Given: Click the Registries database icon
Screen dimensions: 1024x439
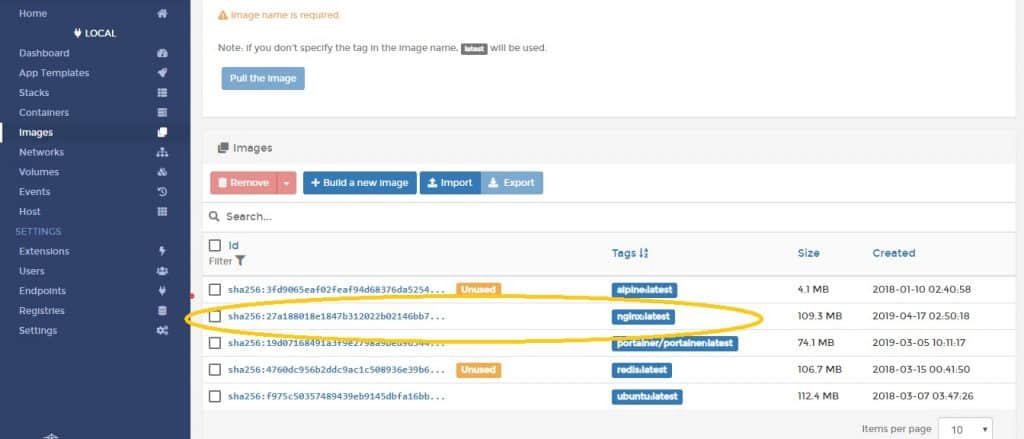Looking at the screenshot, I should pyautogui.click(x=162, y=311).
